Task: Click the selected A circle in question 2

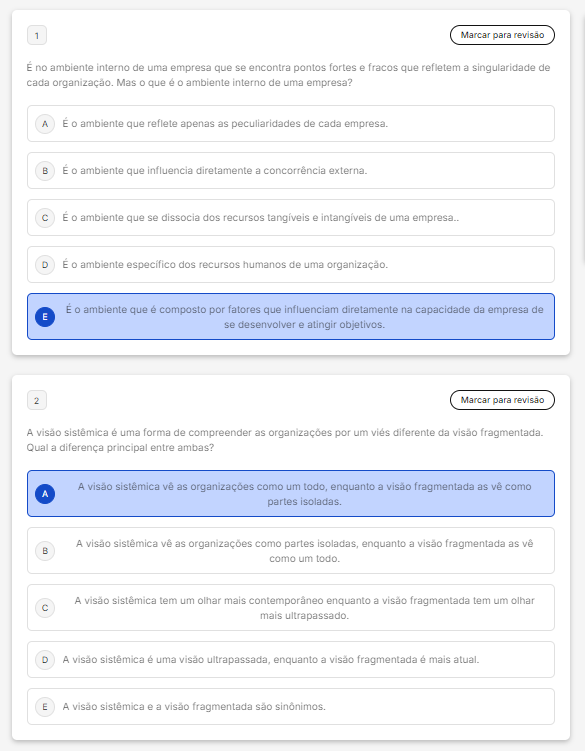Action: click(x=45, y=494)
